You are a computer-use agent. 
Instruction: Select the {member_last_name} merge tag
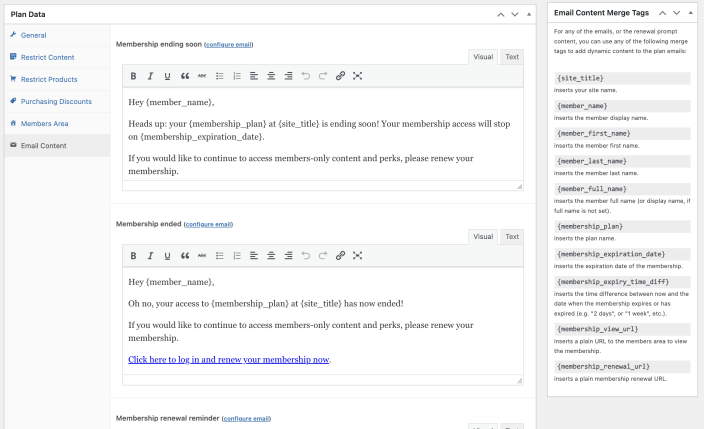pyautogui.click(x=622, y=161)
